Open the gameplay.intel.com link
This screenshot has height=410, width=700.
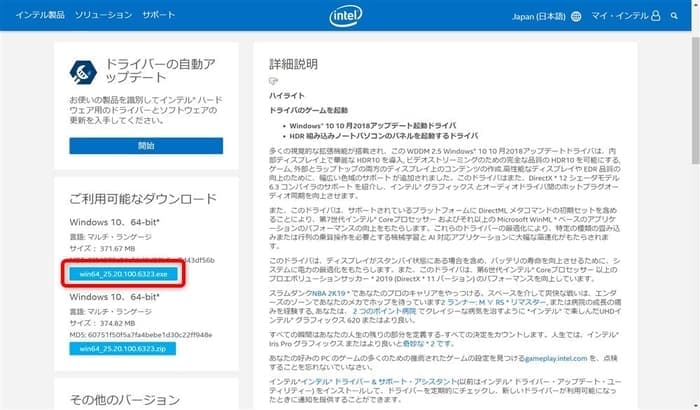556,358
